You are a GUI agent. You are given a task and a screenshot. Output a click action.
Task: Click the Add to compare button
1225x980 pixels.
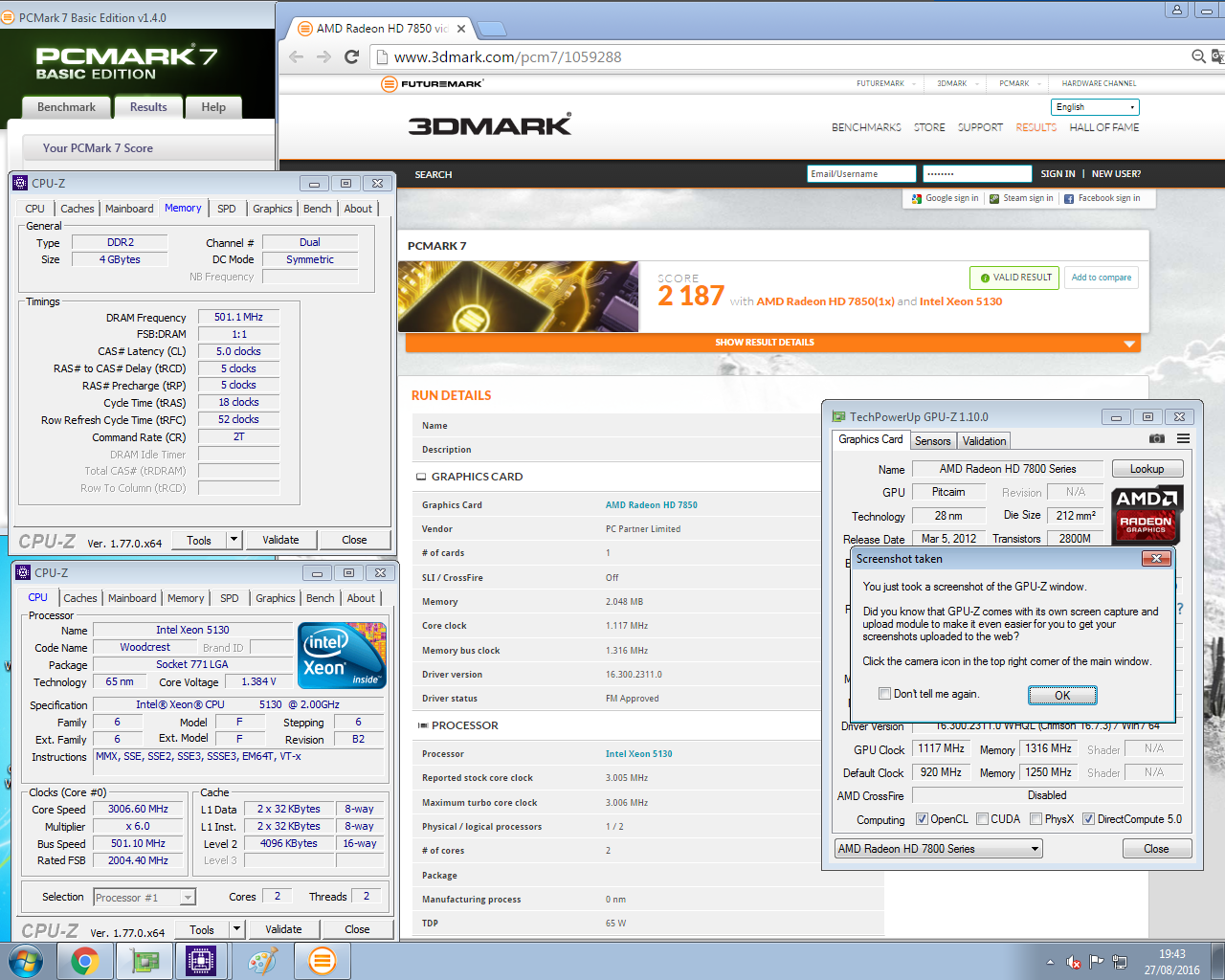(x=1102, y=278)
